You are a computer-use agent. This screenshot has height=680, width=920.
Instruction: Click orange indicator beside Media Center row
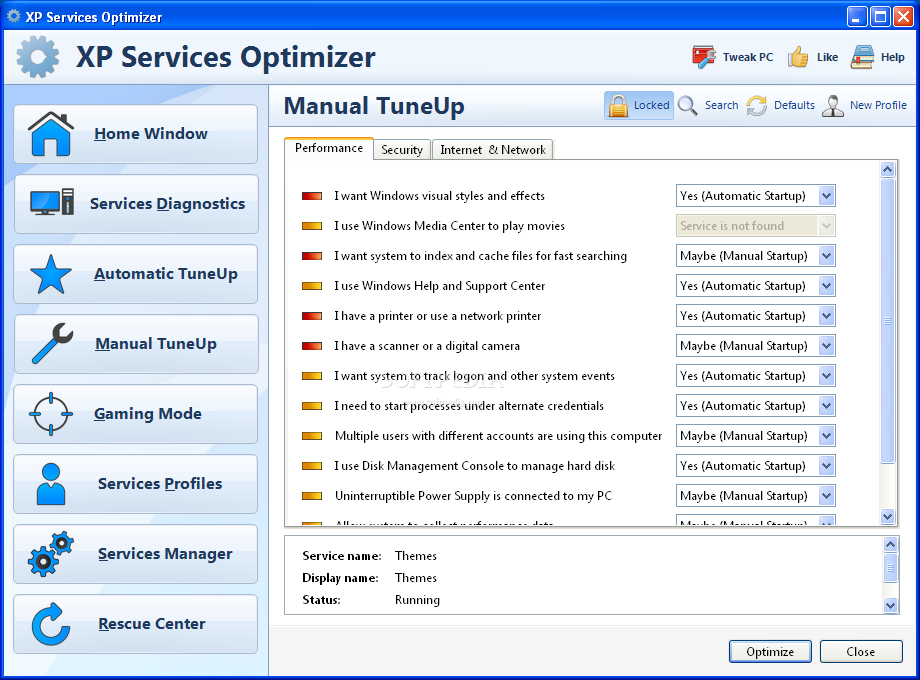[312, 226]
